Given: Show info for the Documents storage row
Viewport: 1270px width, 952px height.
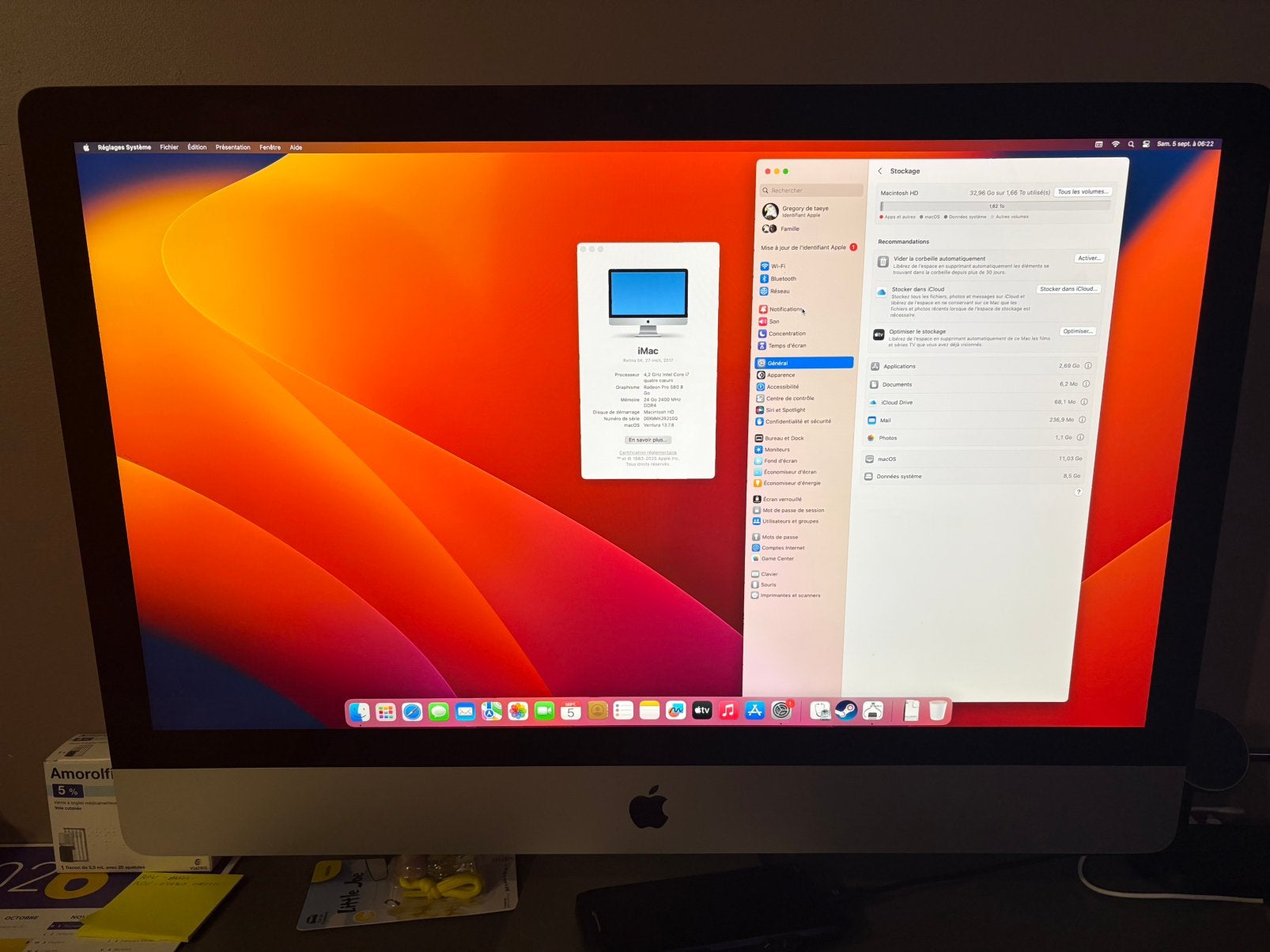Looking at the screenshot, I should coord(1086,384).
